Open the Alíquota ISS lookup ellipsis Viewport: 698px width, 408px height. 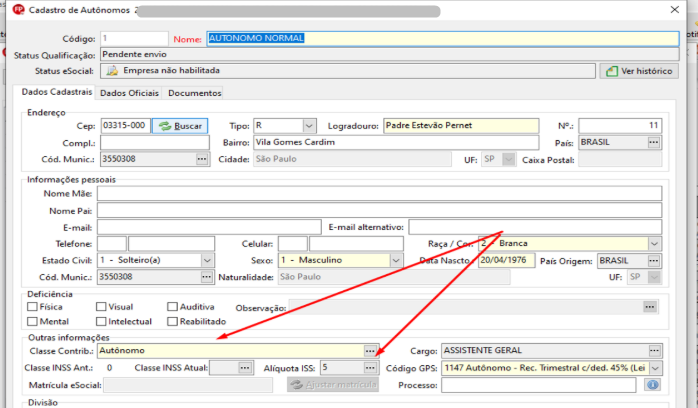pyautogui.click(x=370, y=368)
